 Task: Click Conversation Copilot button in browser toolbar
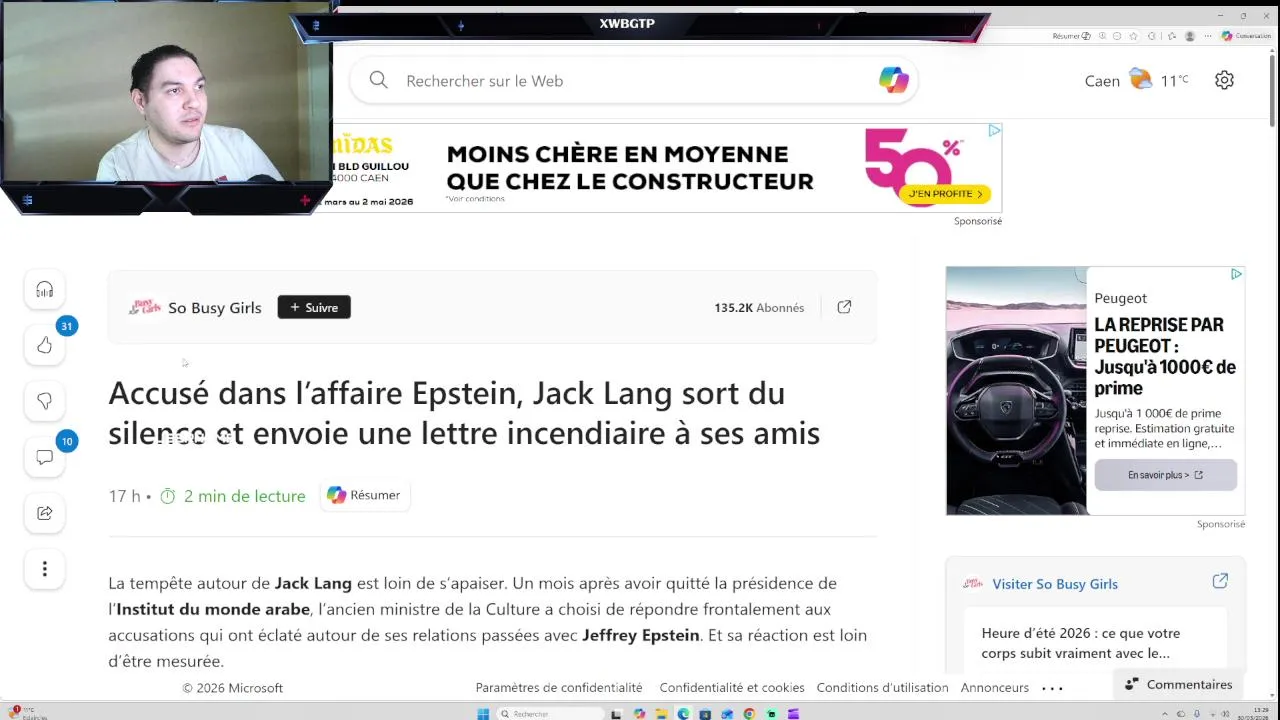click(x=1246, y=36)
